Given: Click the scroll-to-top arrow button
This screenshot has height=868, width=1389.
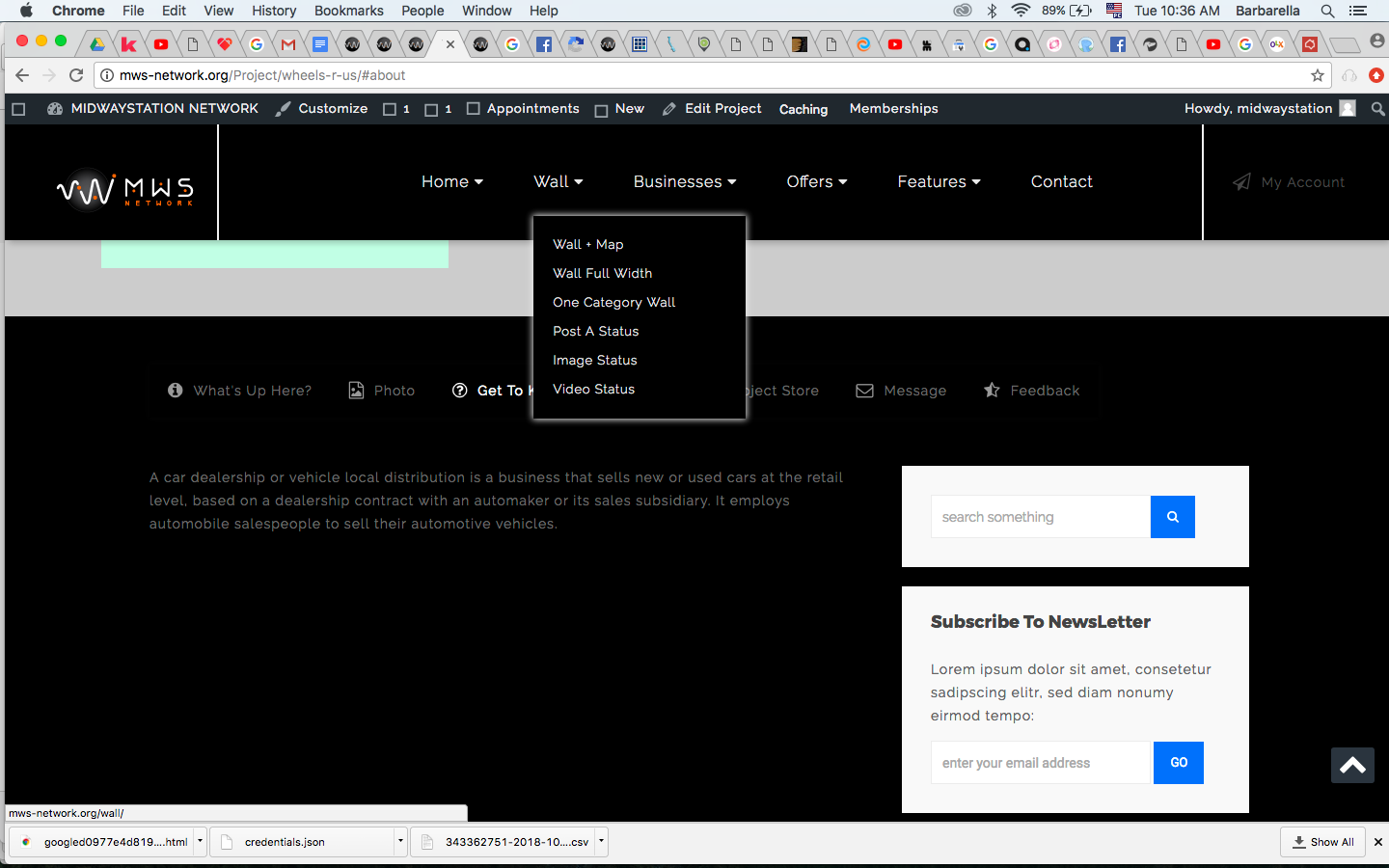Looking at the screenshot, I should (x=1351, y=765).
